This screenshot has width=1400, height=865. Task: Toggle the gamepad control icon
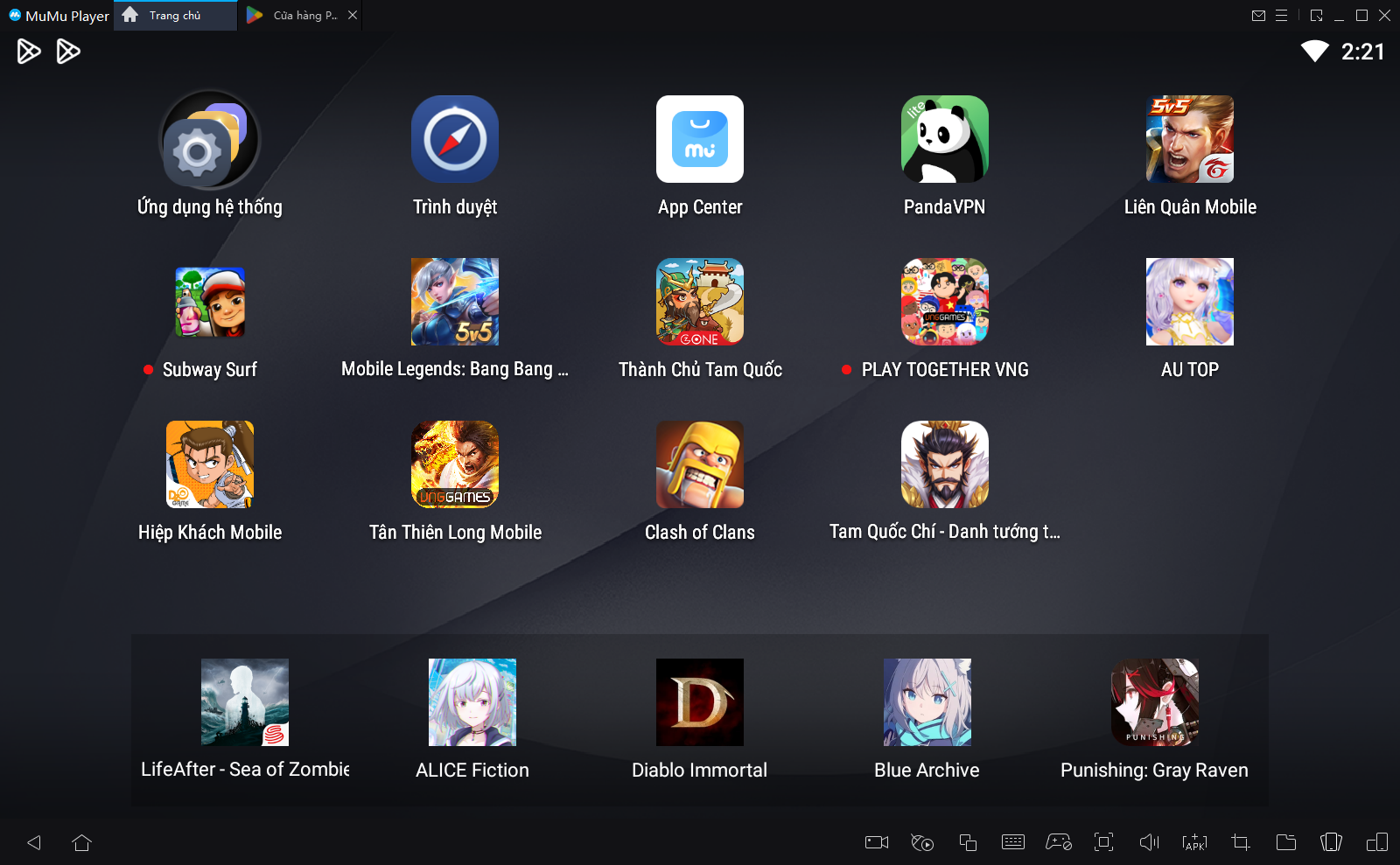coord(1058,842)
